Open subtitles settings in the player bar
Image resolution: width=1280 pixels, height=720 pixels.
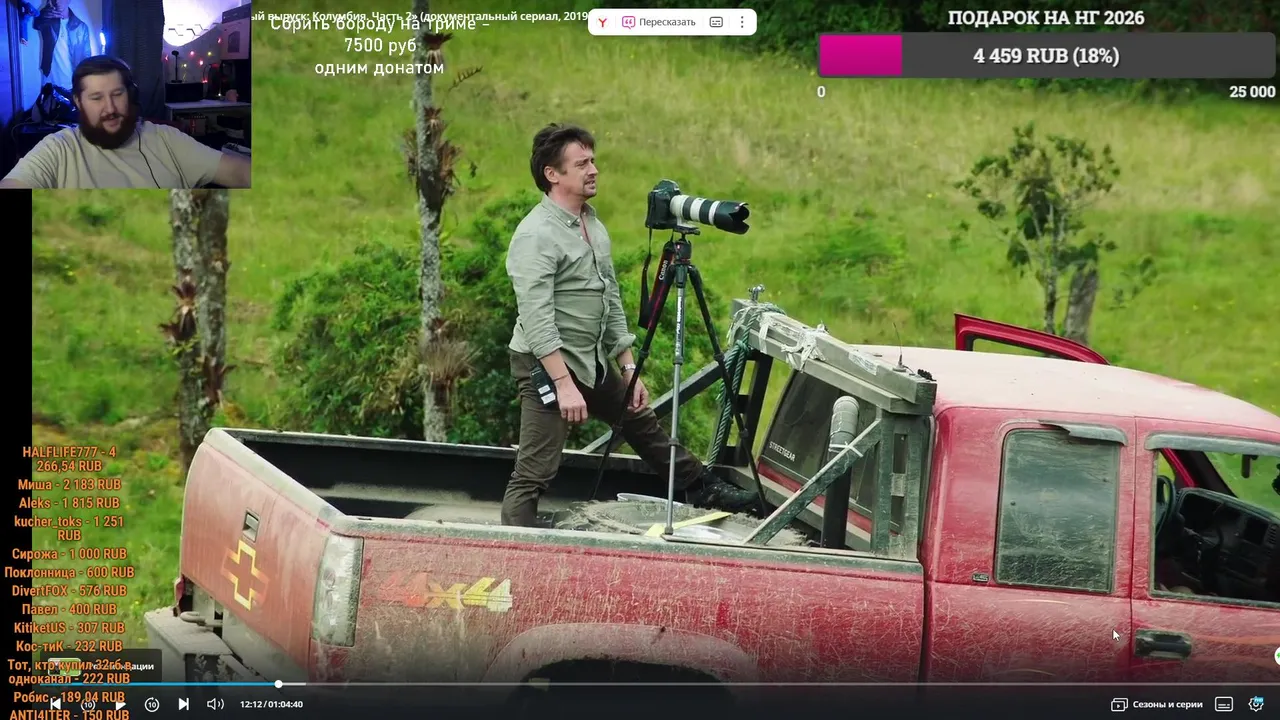(1223, 704)
